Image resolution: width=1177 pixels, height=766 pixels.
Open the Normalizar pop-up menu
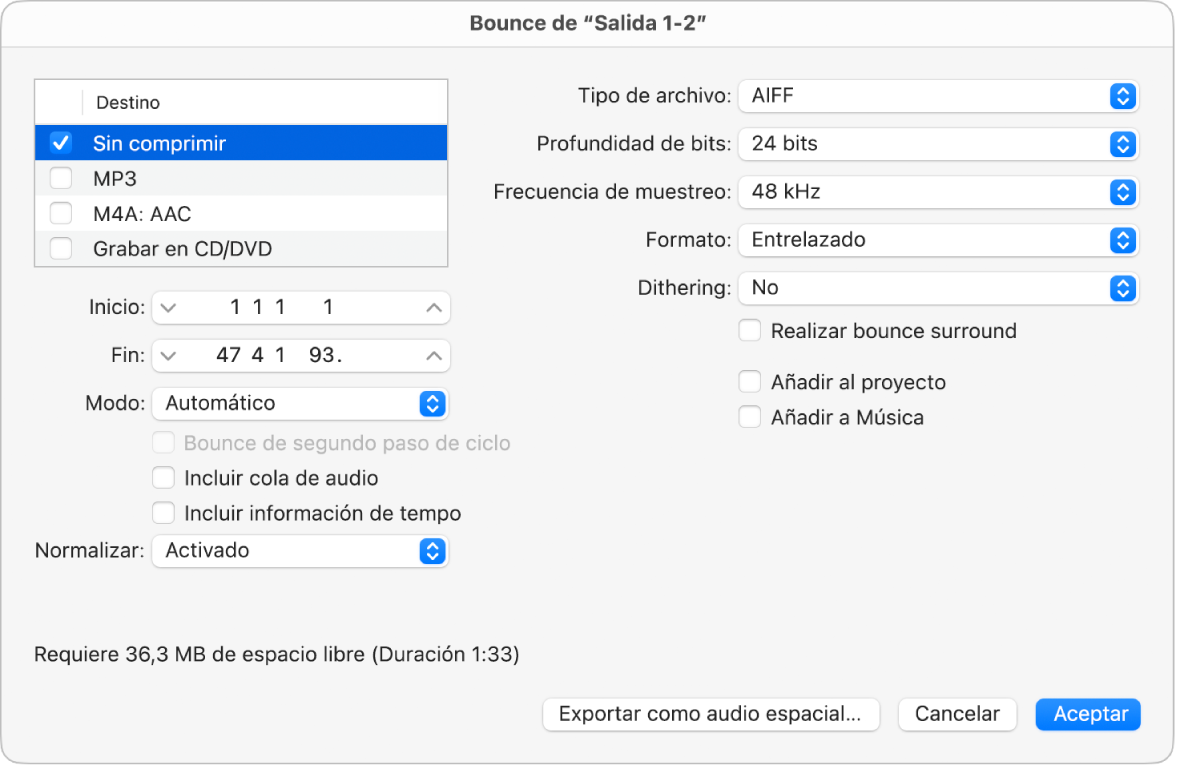tap(300, 550)
